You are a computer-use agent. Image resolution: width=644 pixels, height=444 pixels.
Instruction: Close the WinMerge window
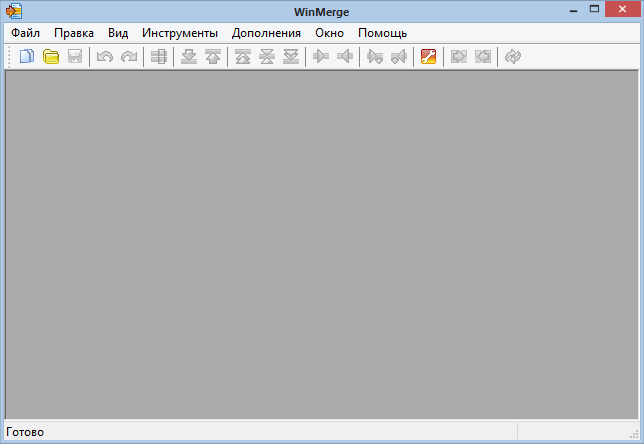tap(622, 9)
